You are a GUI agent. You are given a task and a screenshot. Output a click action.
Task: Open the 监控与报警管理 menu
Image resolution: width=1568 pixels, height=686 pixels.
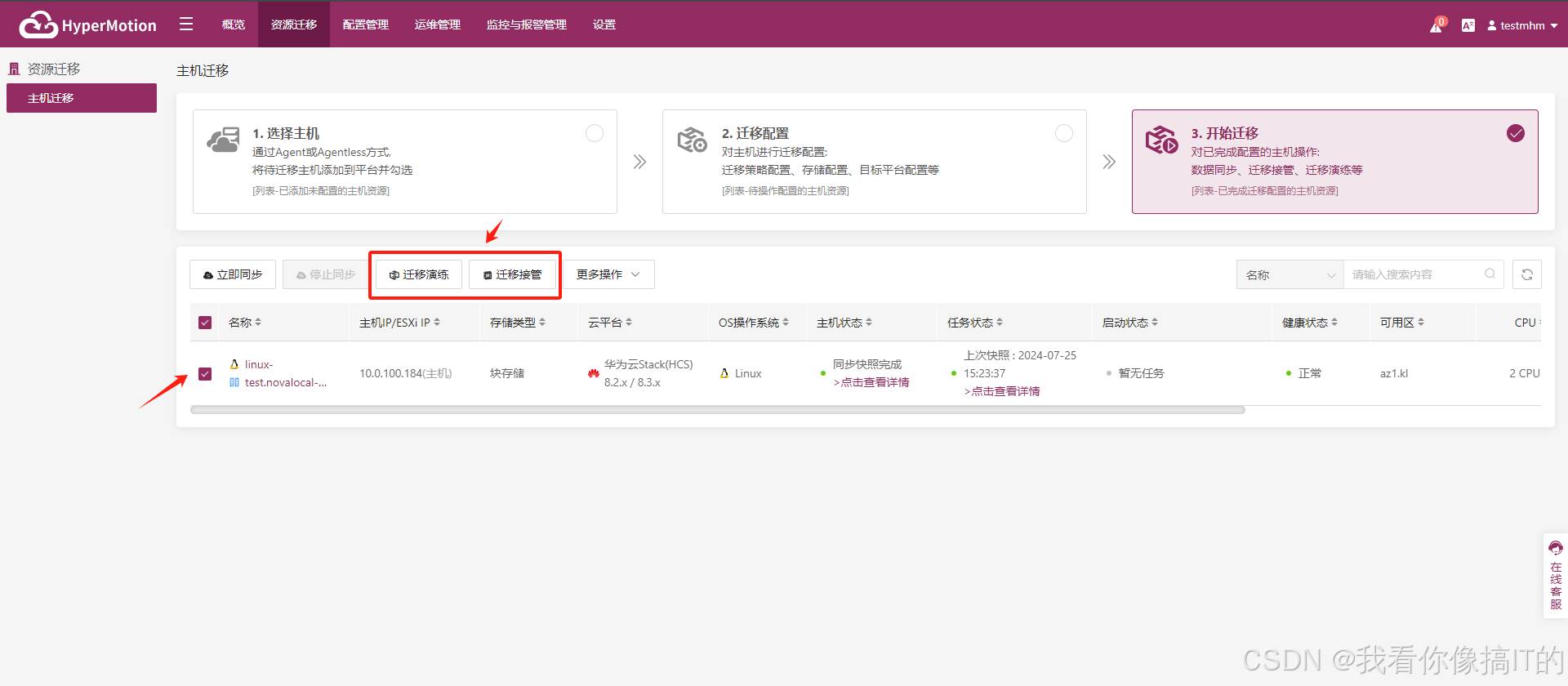(526, 24)
